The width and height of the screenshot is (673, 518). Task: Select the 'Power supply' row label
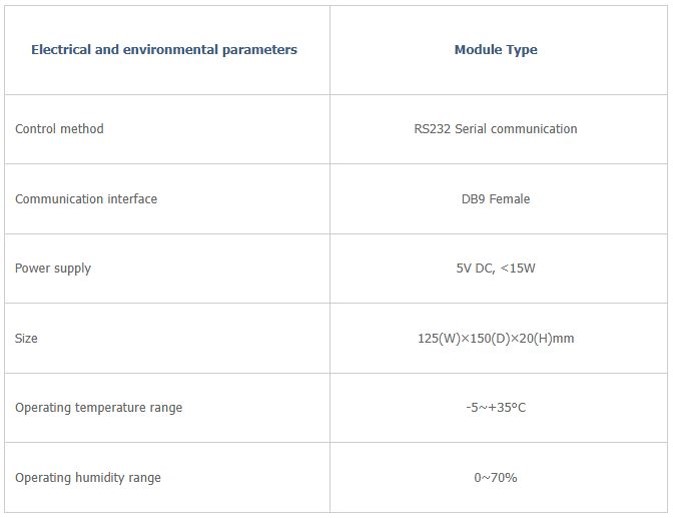coord(53,269)
